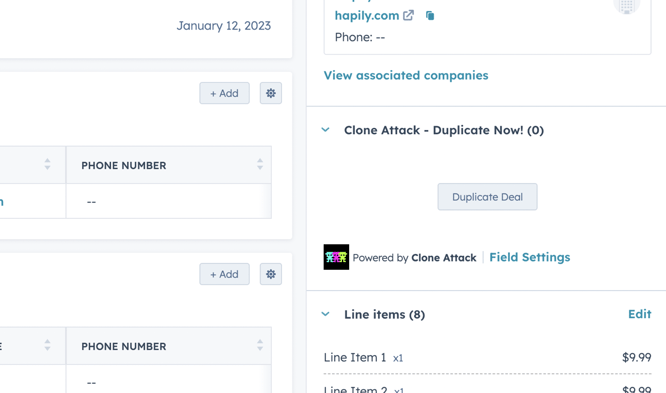Collapse Clone Attack - Duplicate Now! section
Viewport: 666px width, 393px height.
[x=325, y=130]
